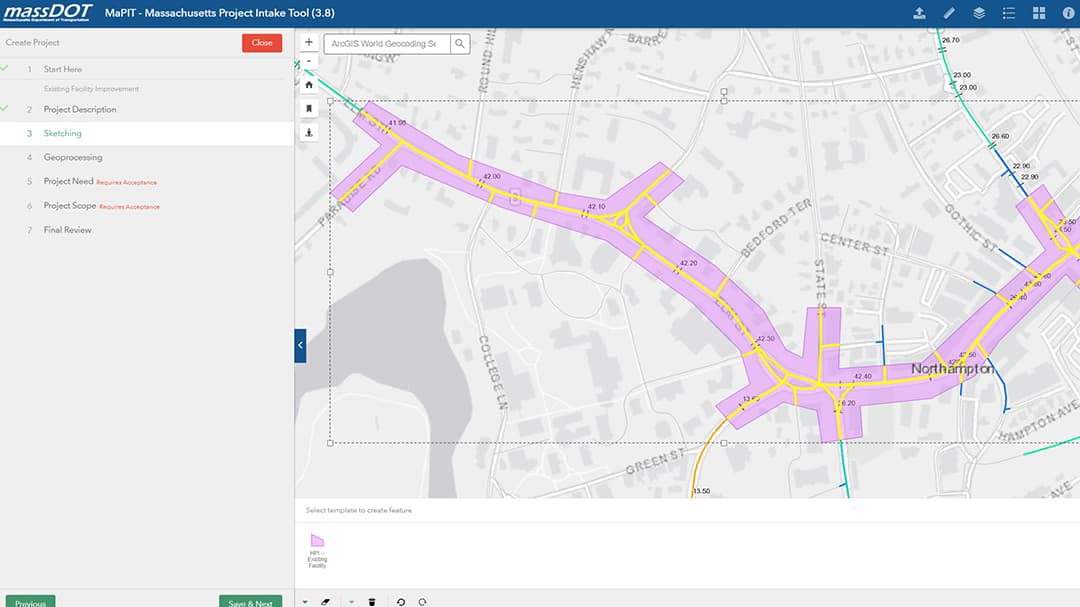Click the massDOT logo
The height and width of the screenshot is (607, 1080).
48,13
